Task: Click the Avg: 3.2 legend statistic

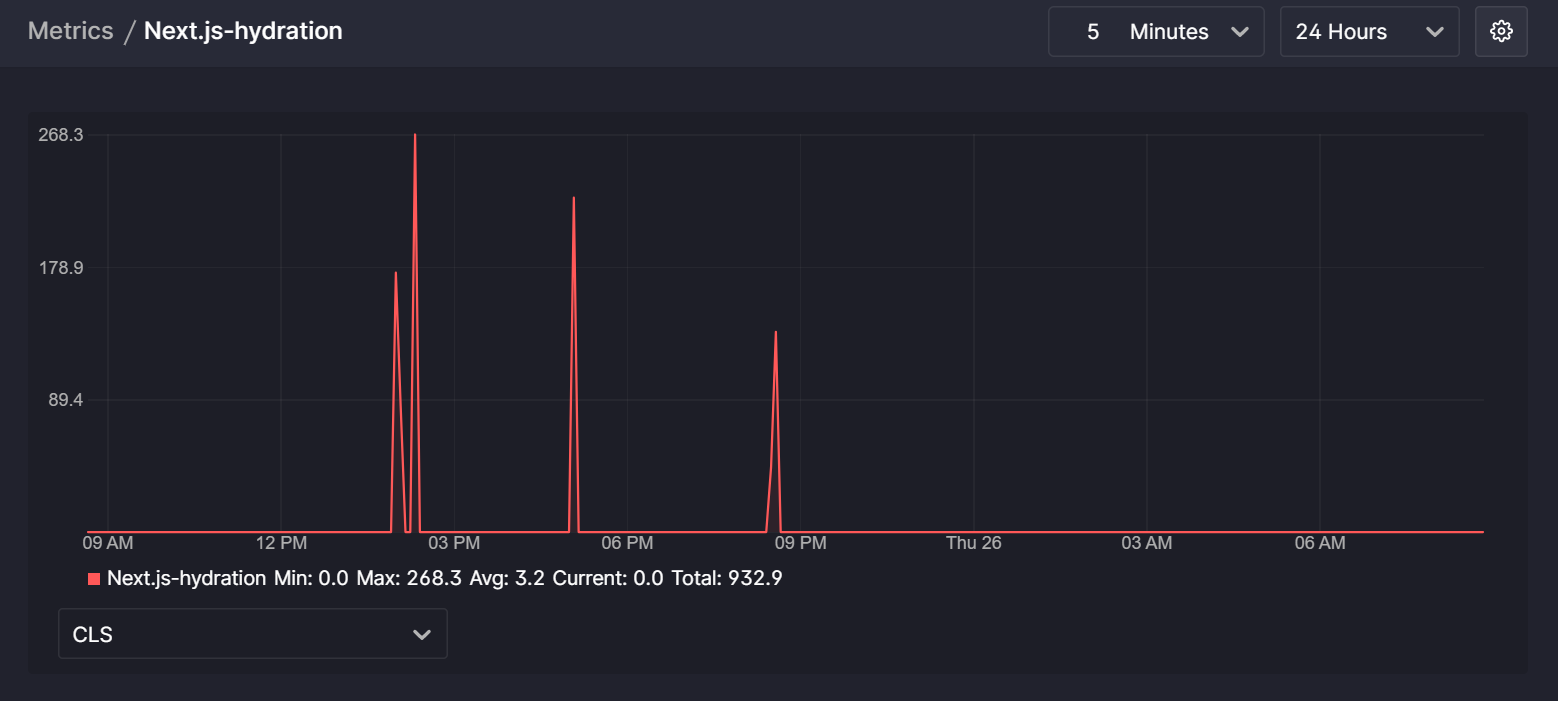Action: pyautogui.click(x=507, y=578)
